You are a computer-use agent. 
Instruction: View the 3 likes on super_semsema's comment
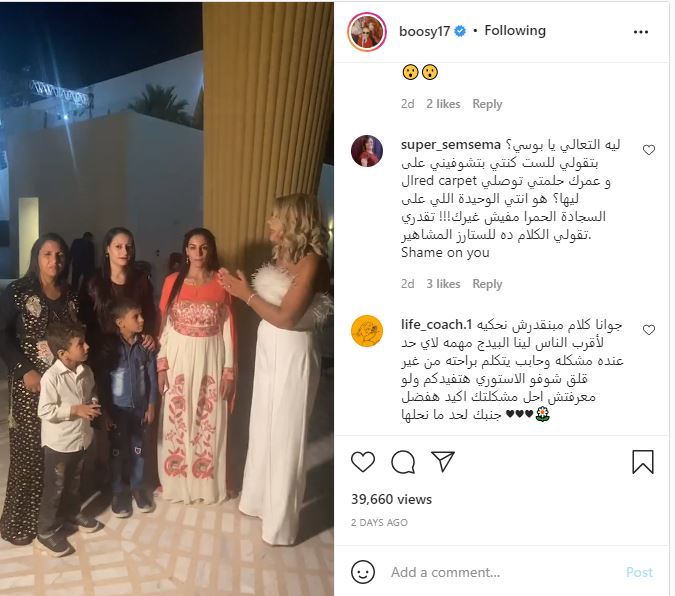443,284
